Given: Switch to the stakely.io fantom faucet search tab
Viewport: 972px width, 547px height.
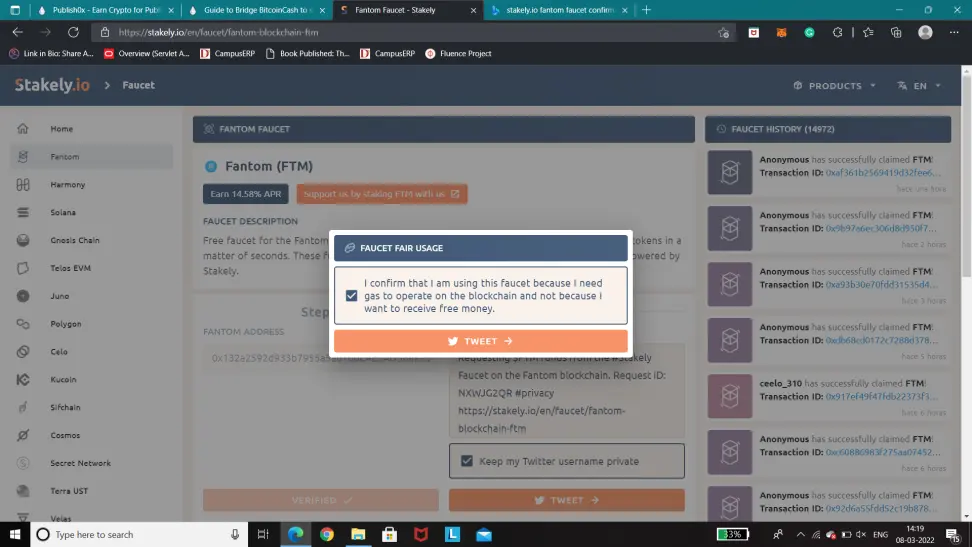Looking at the screenshot, I should pos(559,10).
